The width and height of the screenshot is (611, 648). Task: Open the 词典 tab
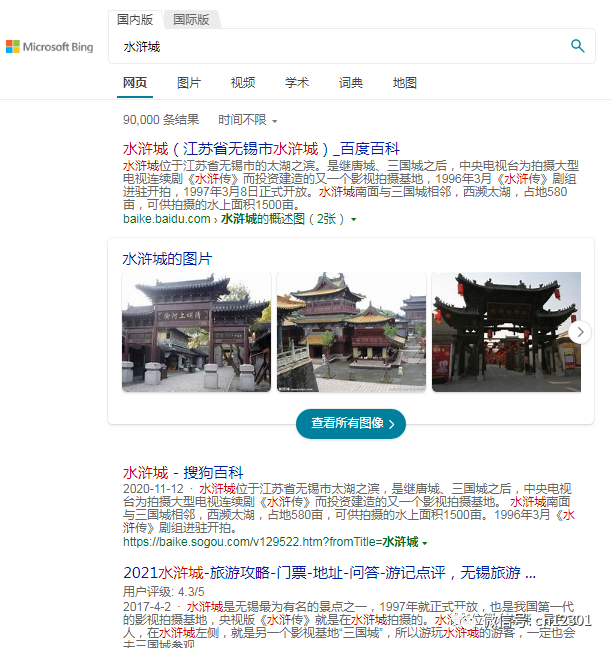351,83
